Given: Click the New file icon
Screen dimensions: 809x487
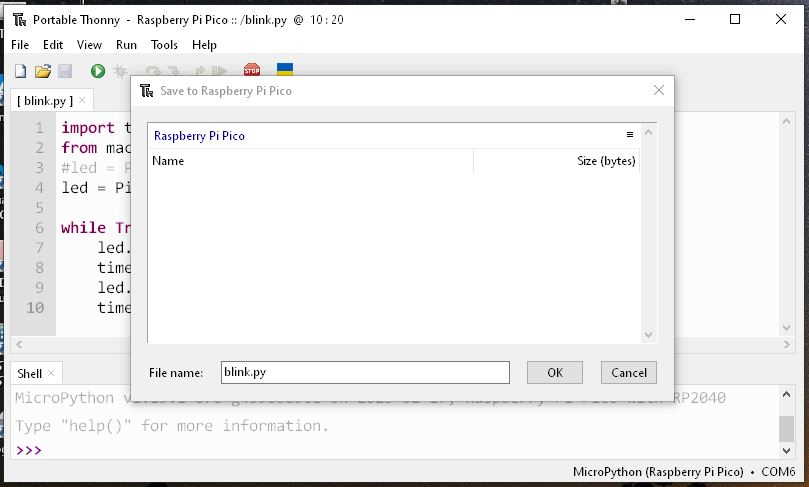Looking at the screenshot, I should click(20, 71).
